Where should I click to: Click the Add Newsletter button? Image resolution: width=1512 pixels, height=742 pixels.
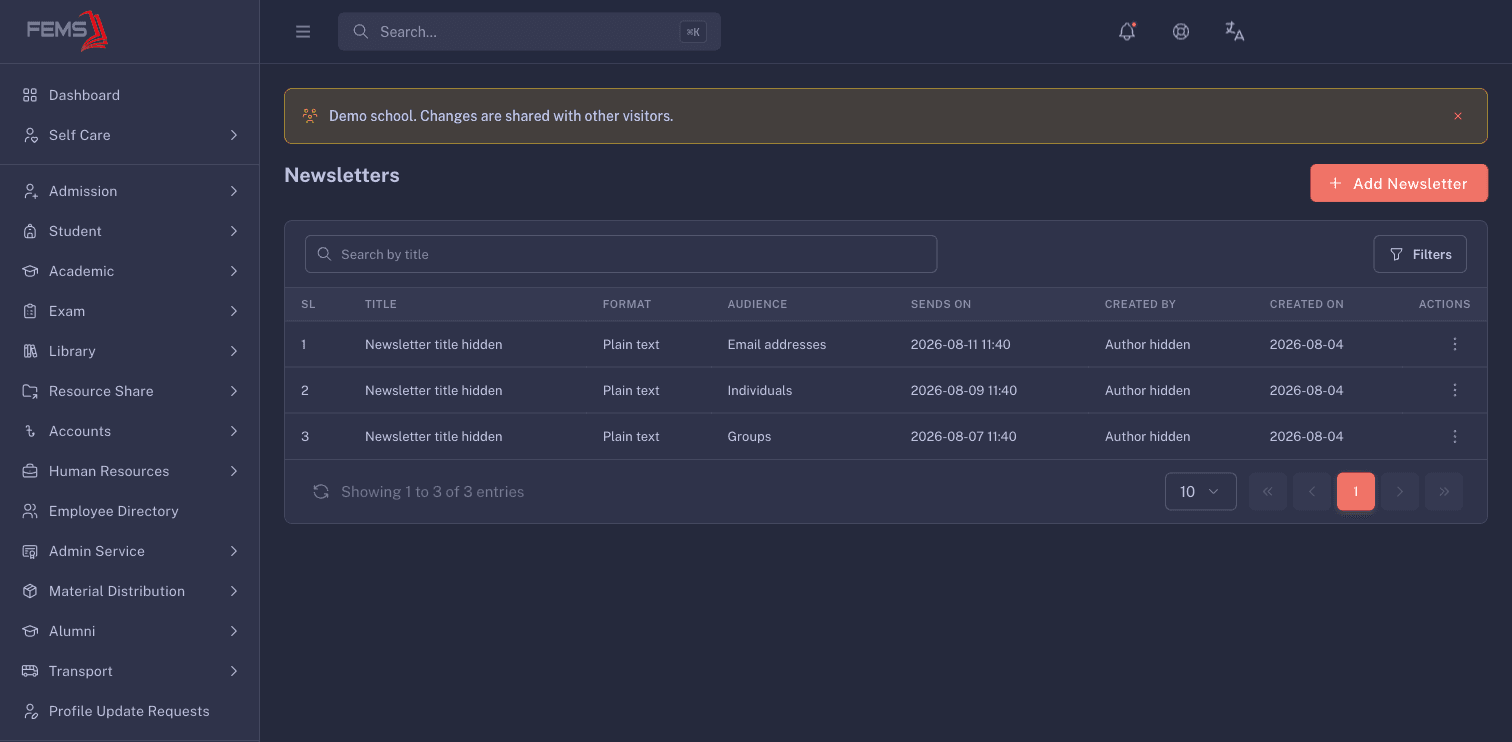1399,183
